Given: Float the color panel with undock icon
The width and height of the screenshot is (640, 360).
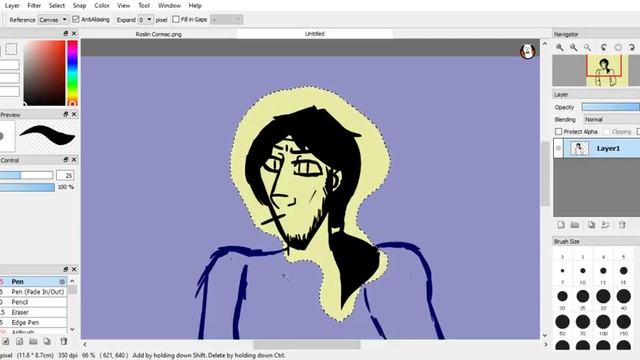Looking at the screenshot, I should click(65, 33).
